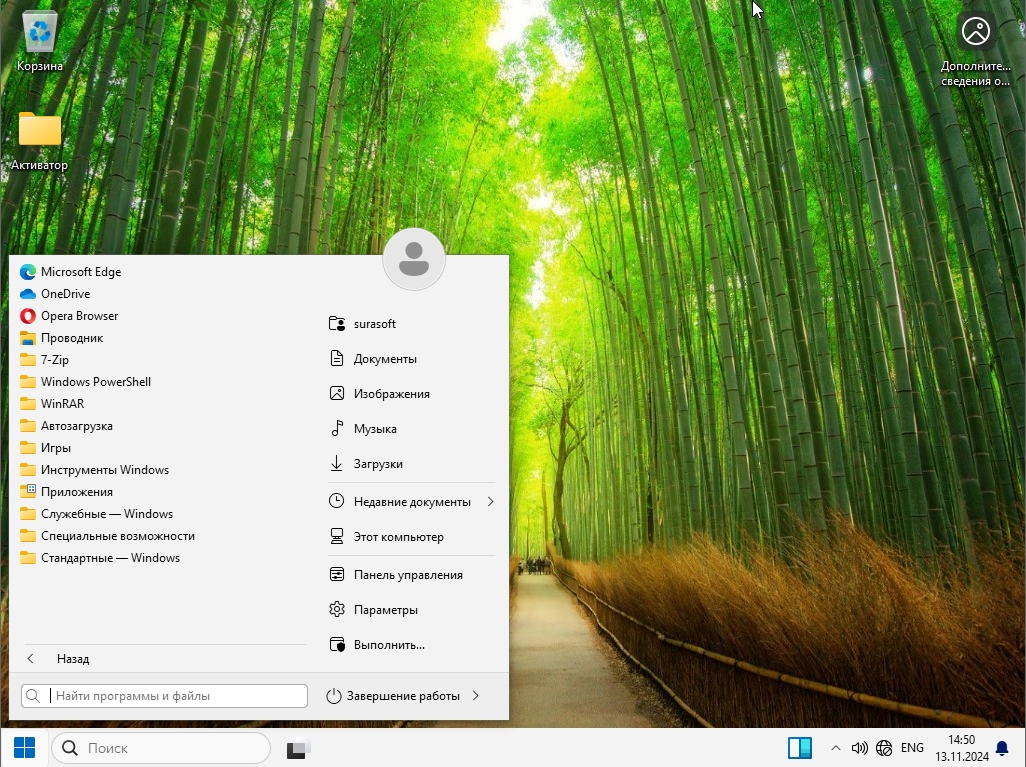
Task: Launch Opera Browser from the programs list
Action: [79, 316]
